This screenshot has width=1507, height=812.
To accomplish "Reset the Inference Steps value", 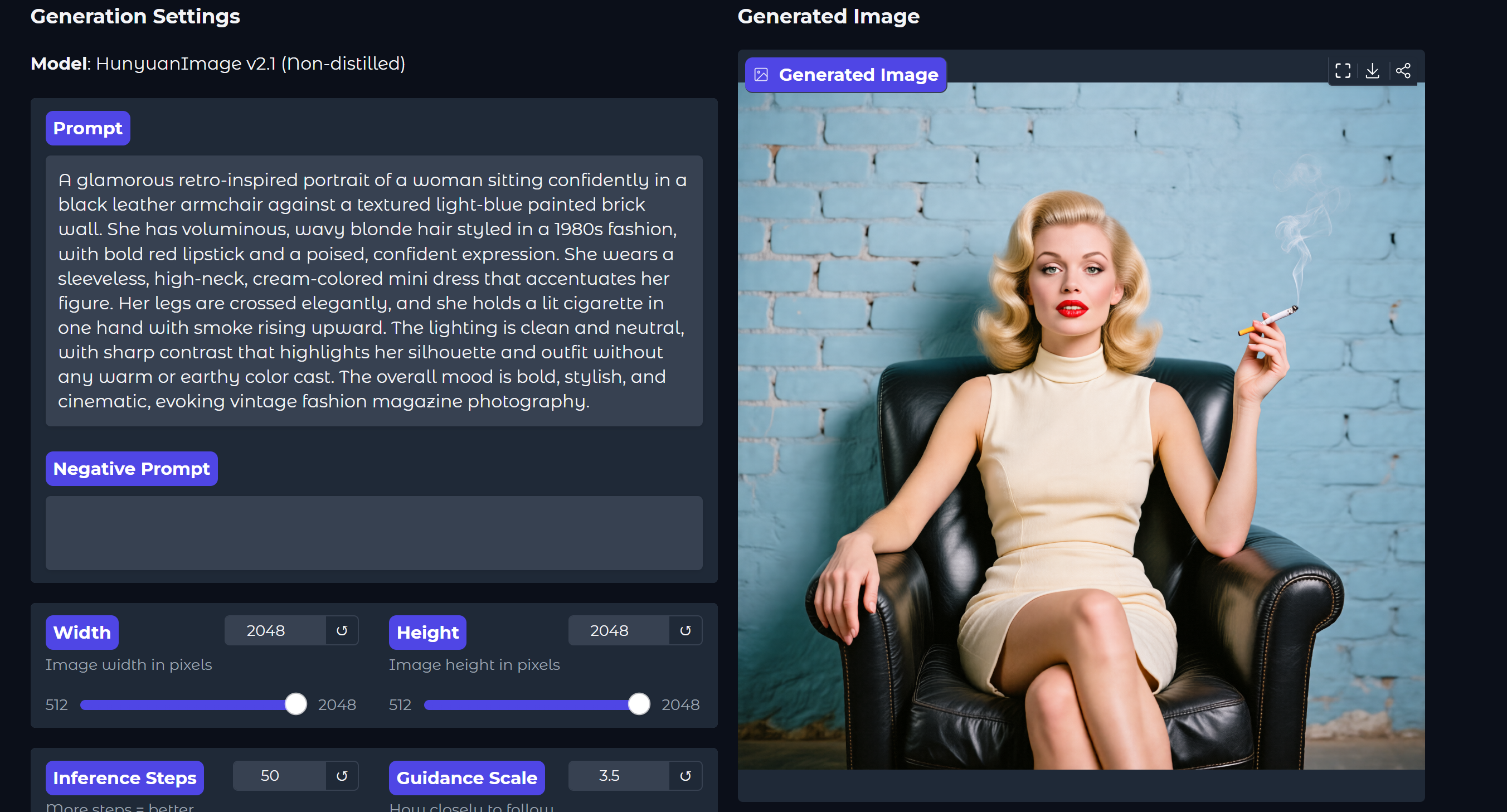I will (x=342, y=775).
